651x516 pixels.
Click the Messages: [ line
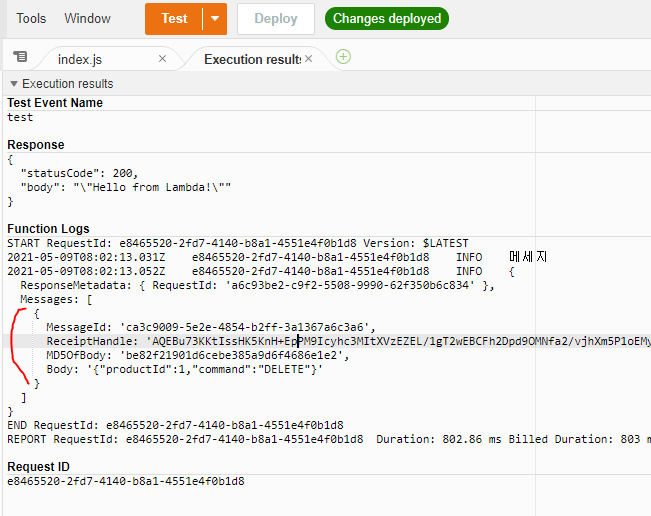(x=56, y=300)
